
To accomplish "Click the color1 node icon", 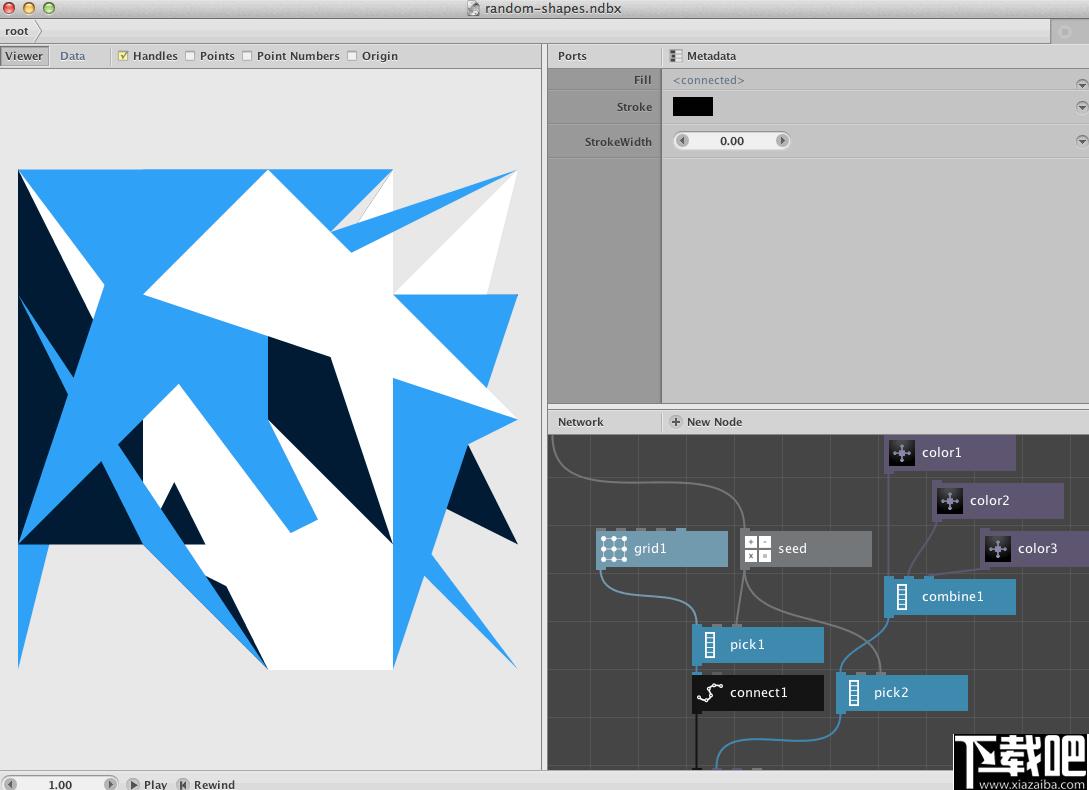I will (x=902, y=453).
